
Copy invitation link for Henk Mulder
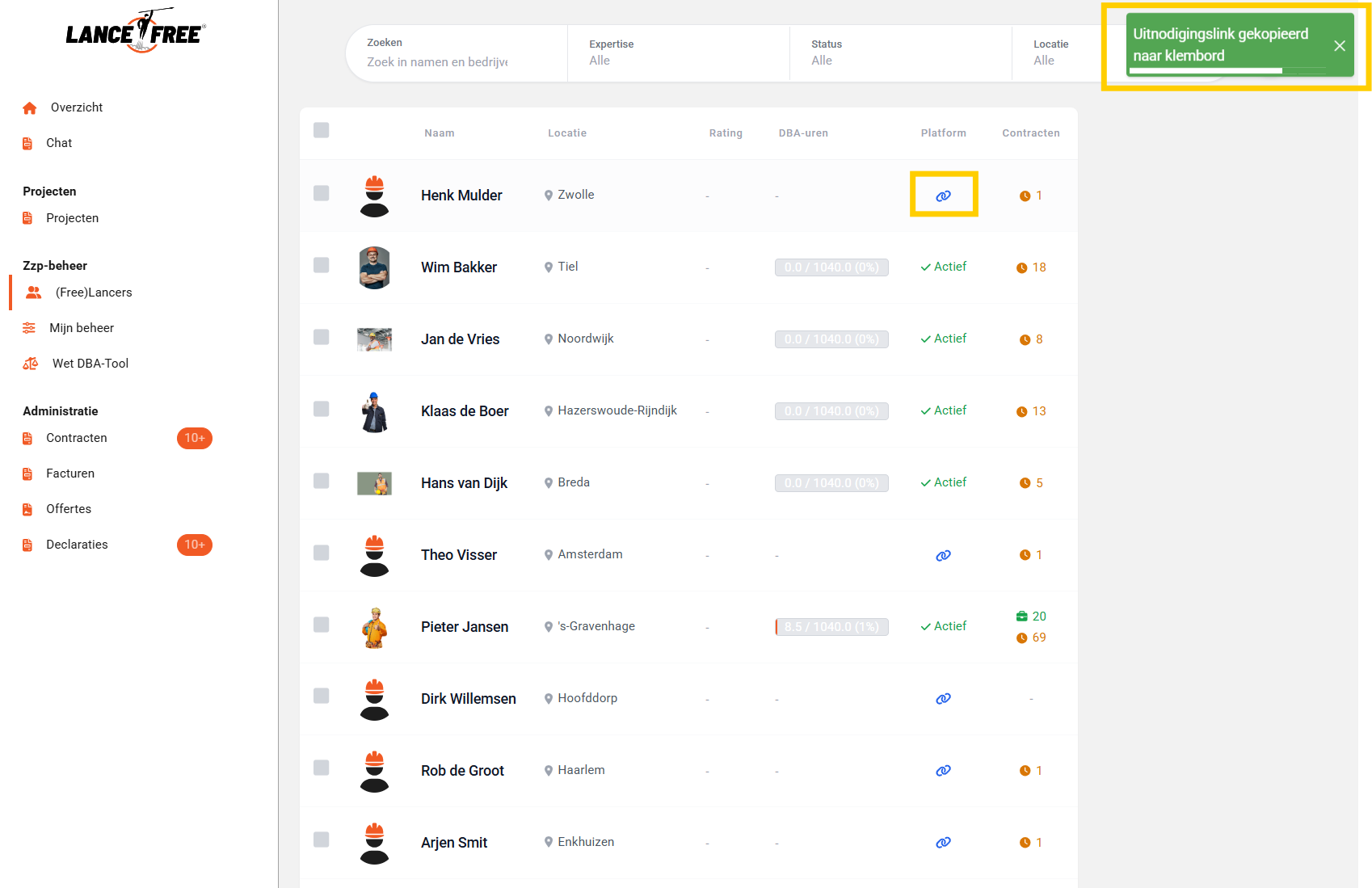[943, 196]
